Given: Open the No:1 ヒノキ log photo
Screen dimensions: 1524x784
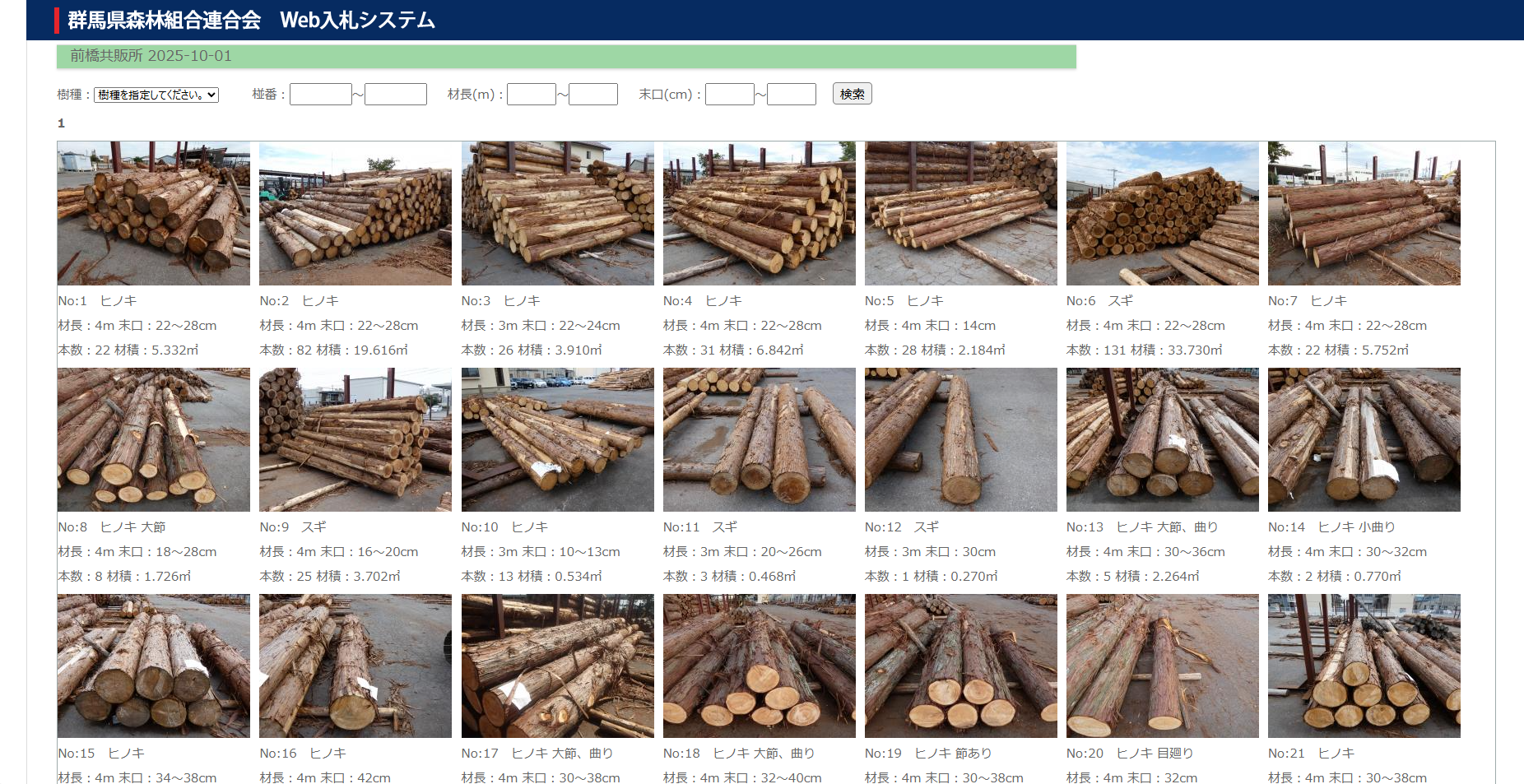Looking at the screenshot, I should 154,214.
